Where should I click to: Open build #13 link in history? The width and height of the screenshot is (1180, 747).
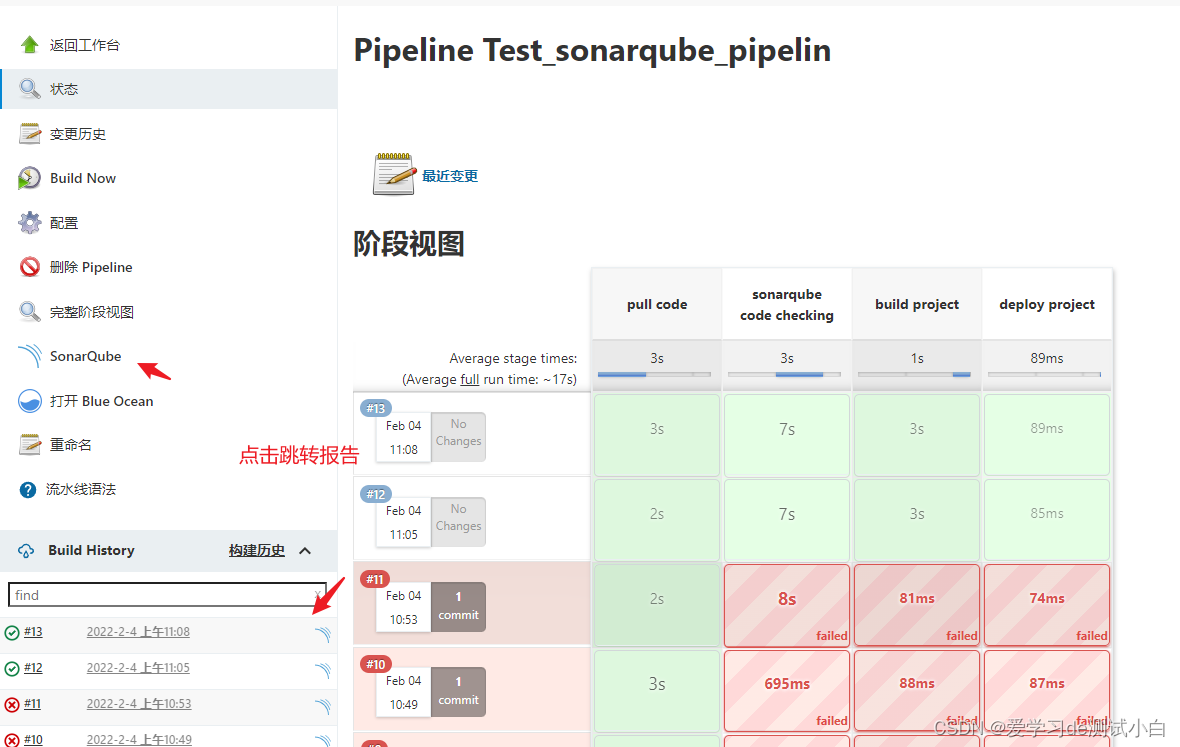click(33, 632)
